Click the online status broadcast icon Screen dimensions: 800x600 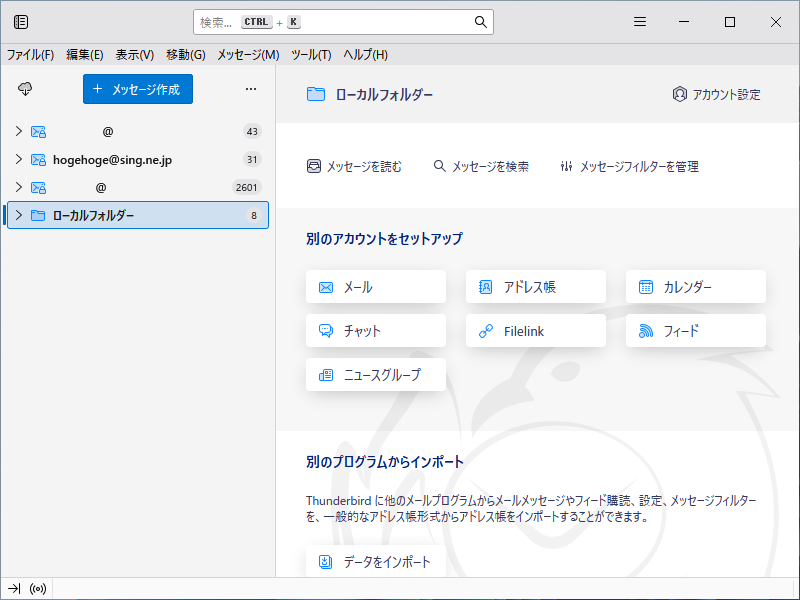[38, 589]
